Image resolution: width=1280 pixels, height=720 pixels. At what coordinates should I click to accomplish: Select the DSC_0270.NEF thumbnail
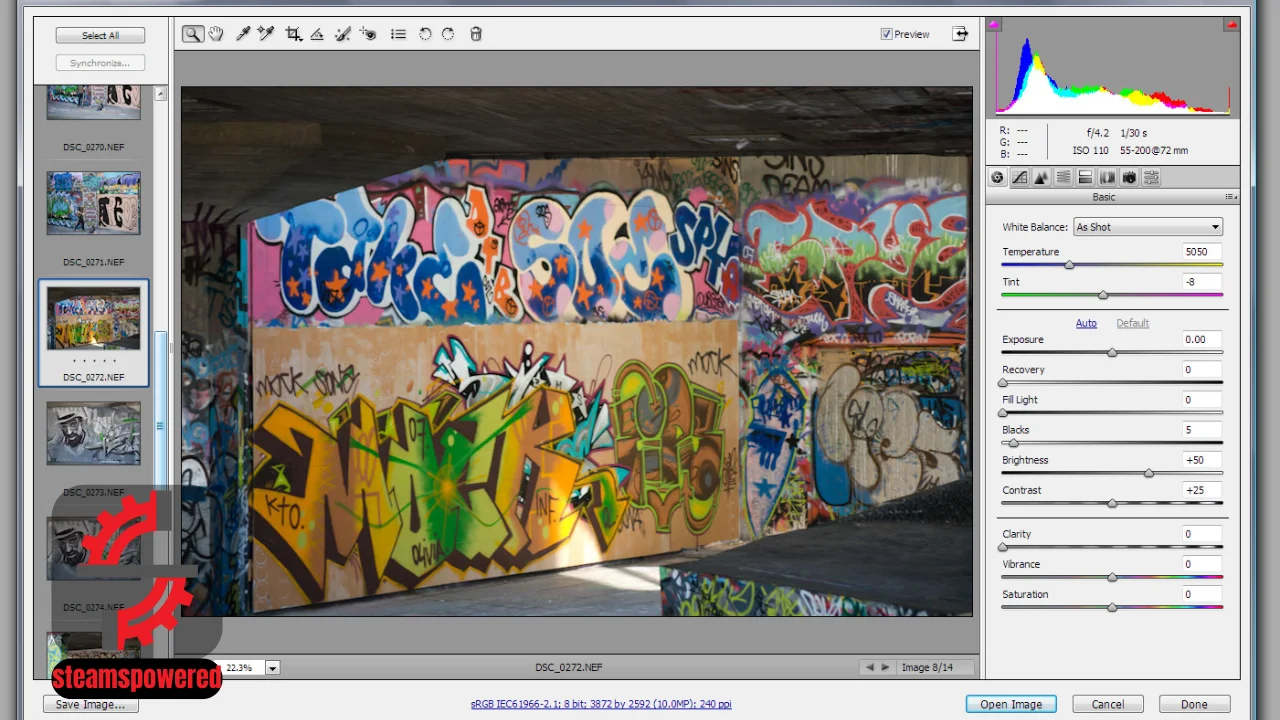(x=93, y=102)
